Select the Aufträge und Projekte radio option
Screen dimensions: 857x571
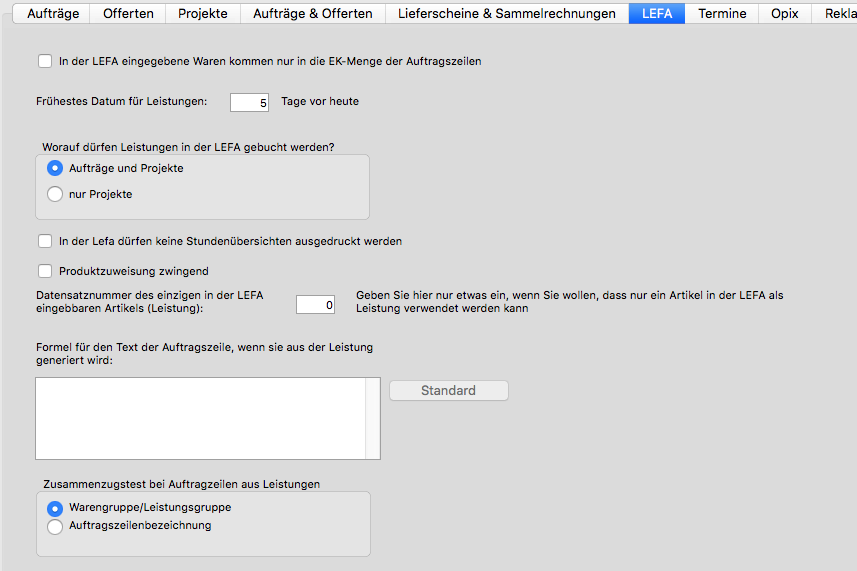(55, 168)
